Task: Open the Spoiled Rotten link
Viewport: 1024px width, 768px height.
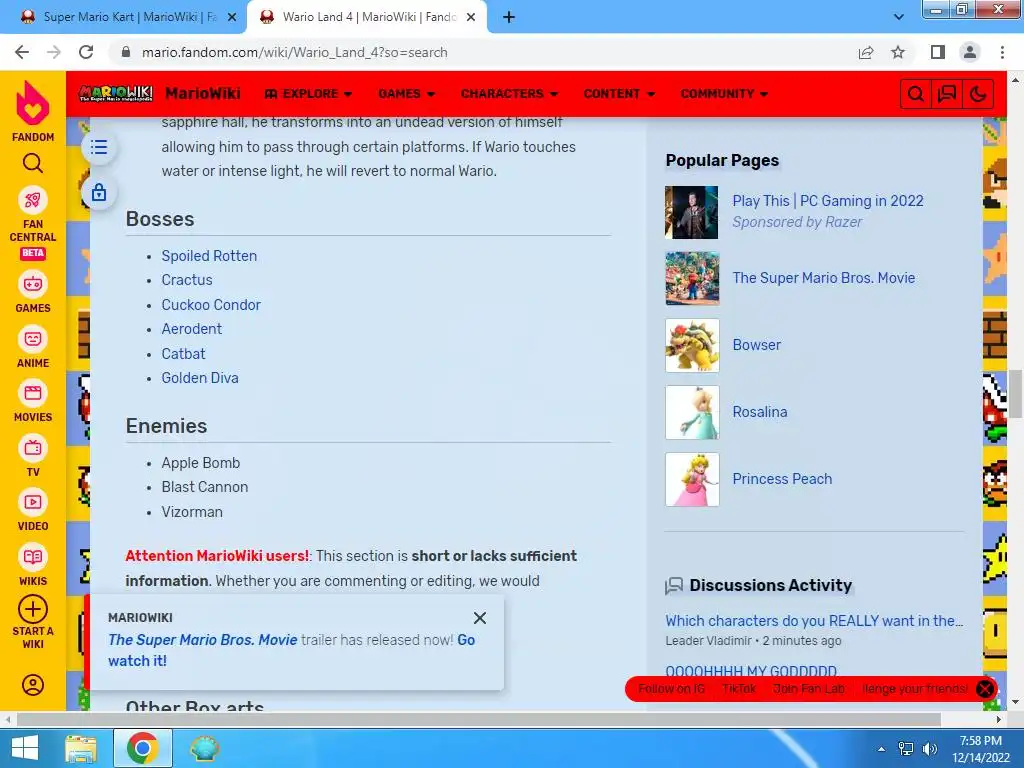Action: 209,256
